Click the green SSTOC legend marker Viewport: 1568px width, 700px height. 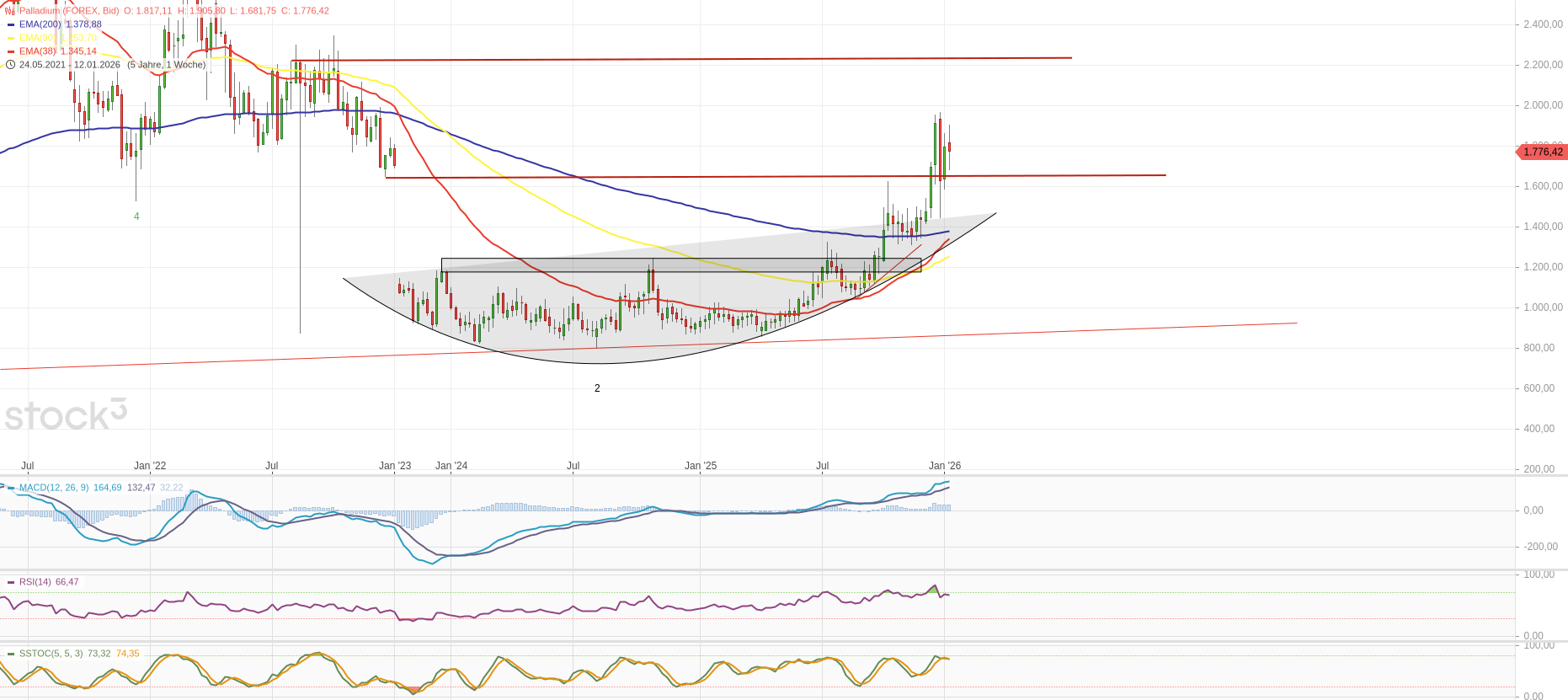click(11, 654)
